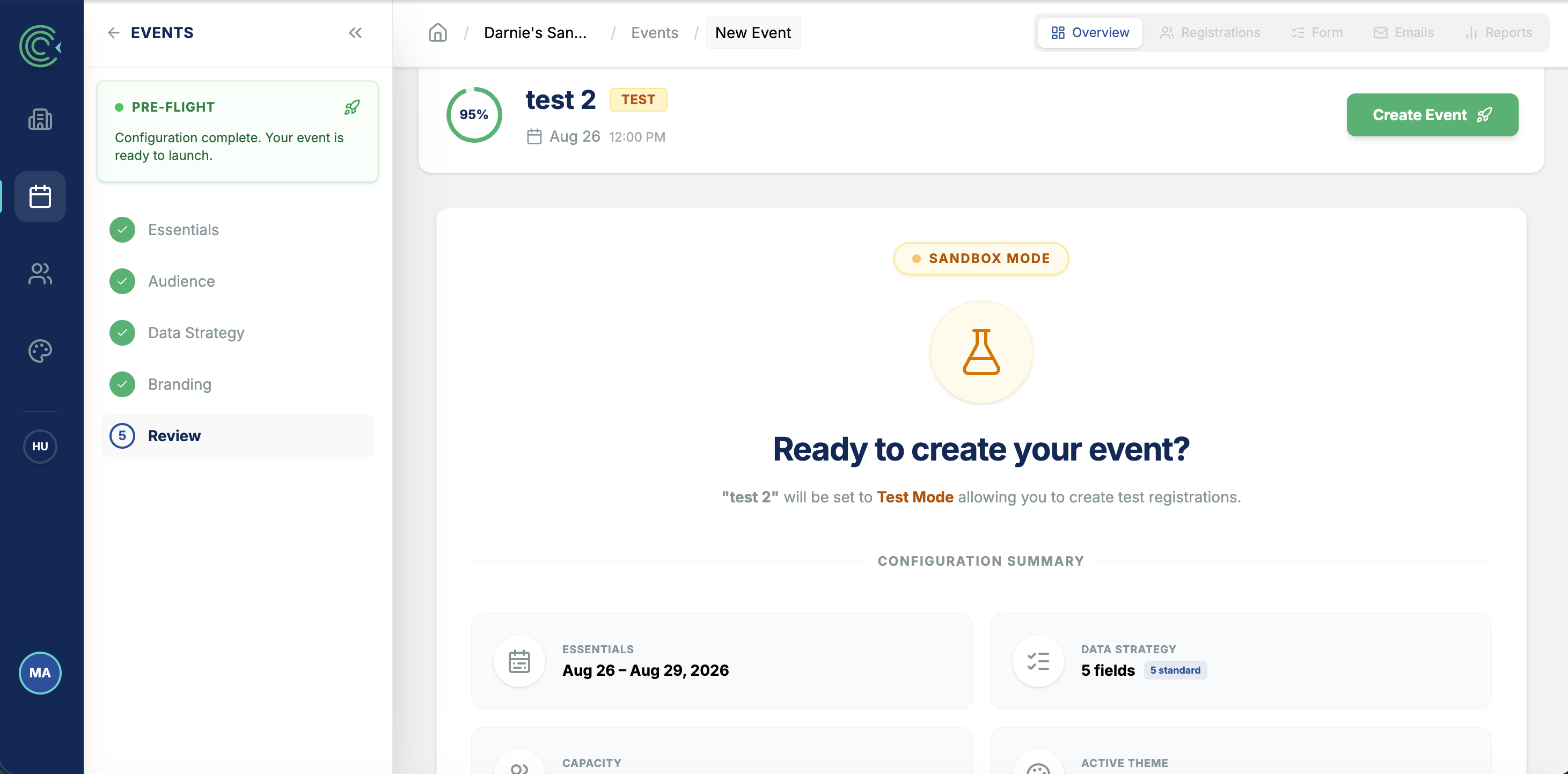Viewport: 1568px width, 774px height.
Task: Click the Create Event button
Action: [x=1432, y=114]
